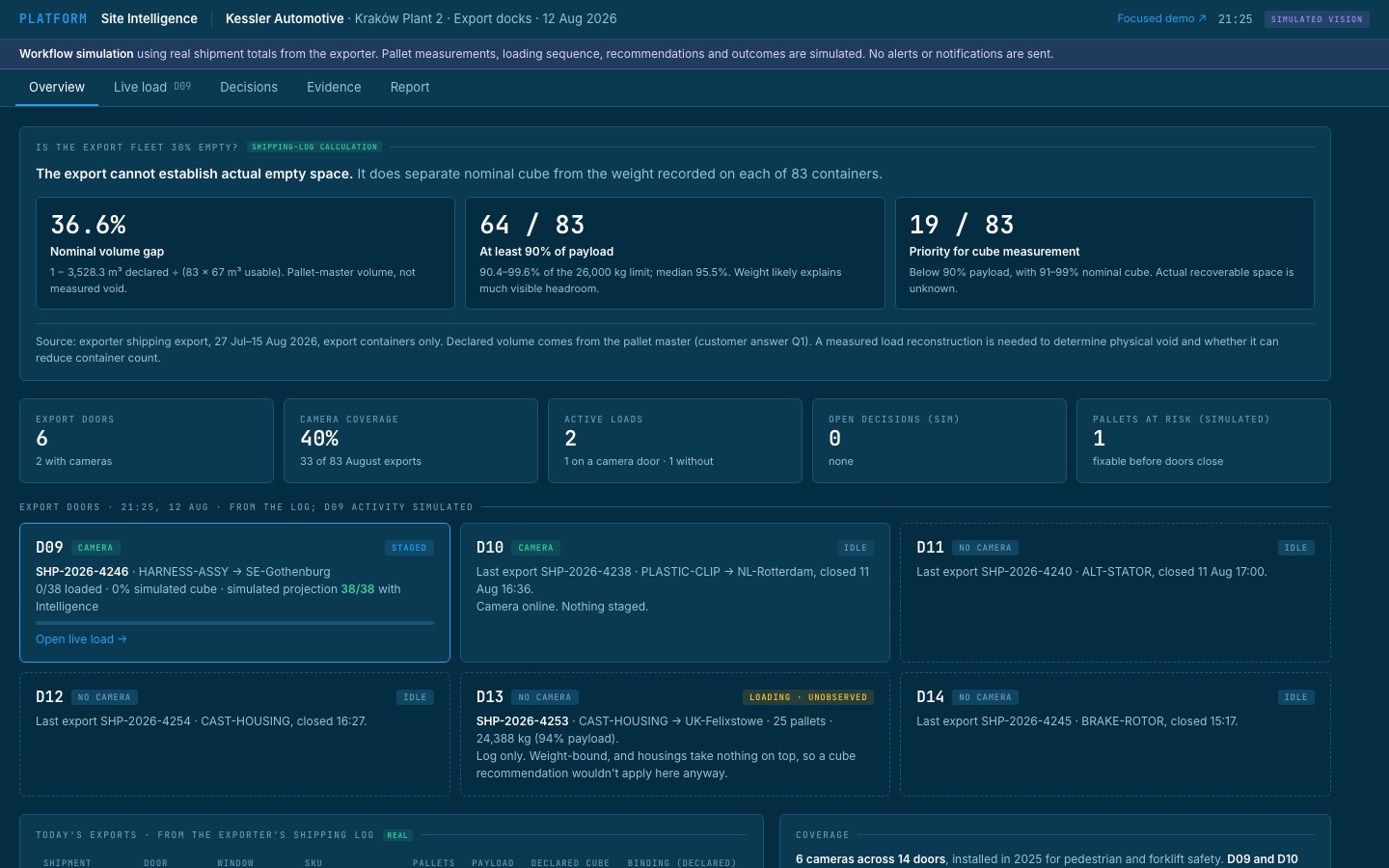Select the D09 door card heading

click(x=49, y=547)
